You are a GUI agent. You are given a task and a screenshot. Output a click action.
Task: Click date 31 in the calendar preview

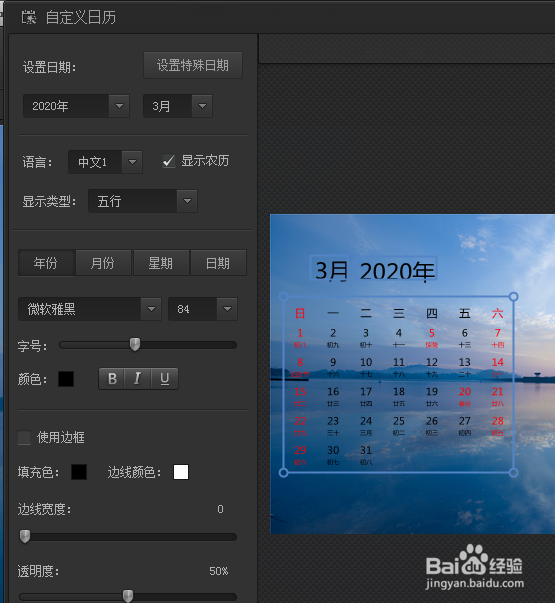pos(366,450)
